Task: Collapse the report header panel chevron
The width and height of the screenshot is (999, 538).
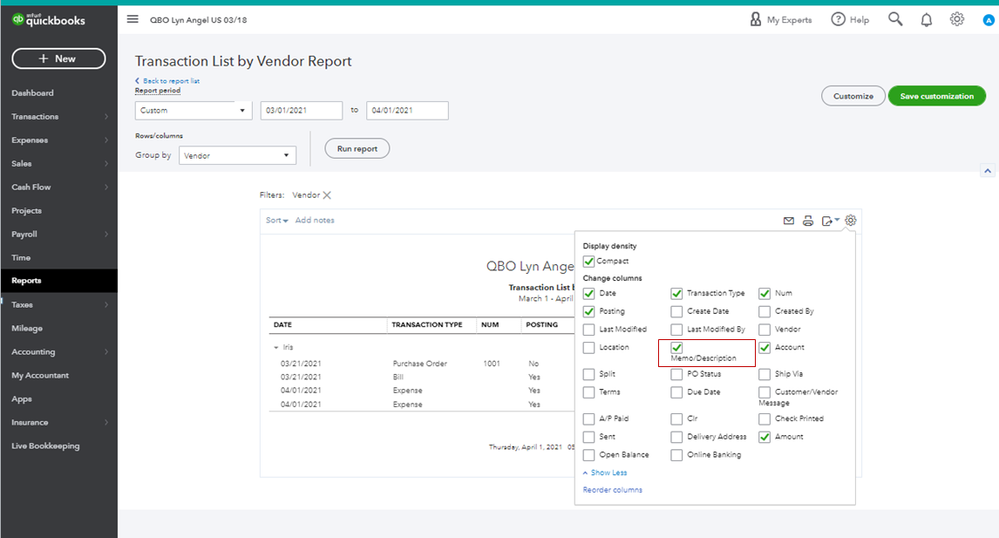Action: 988,171
